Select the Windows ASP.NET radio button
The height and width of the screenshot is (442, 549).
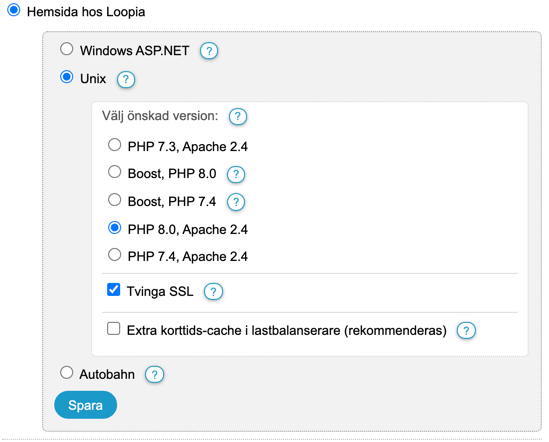pyautogui.click(x=67, y=49)
